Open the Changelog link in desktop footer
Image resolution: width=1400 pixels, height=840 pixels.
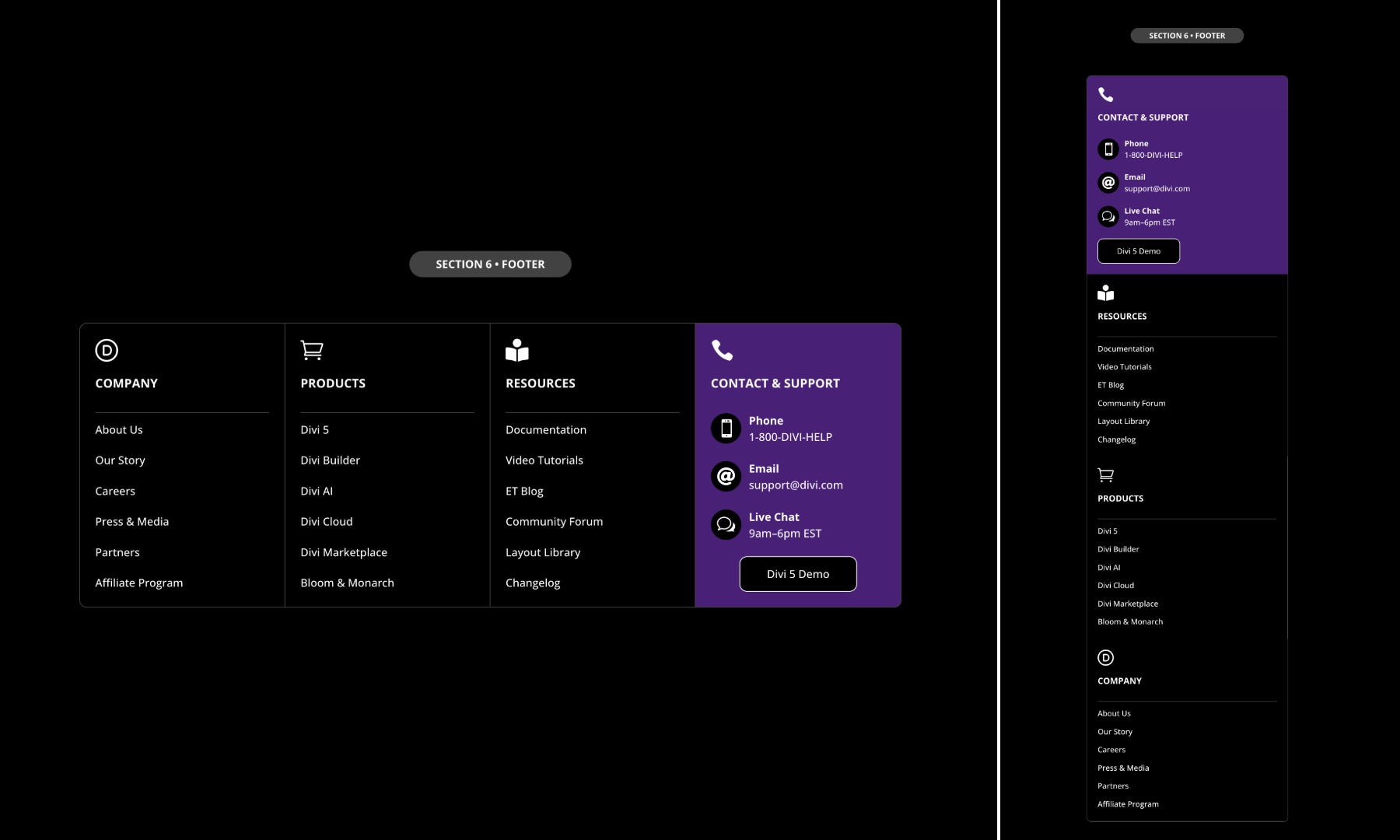(x=533, y=583)
